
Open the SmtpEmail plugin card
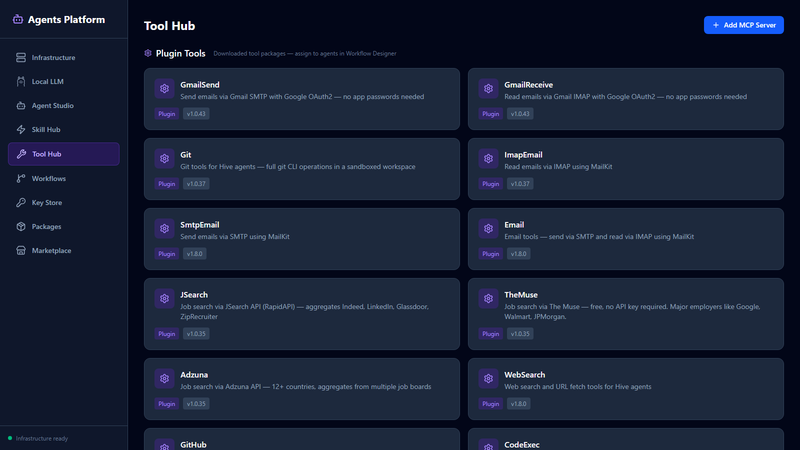[301, 236]
